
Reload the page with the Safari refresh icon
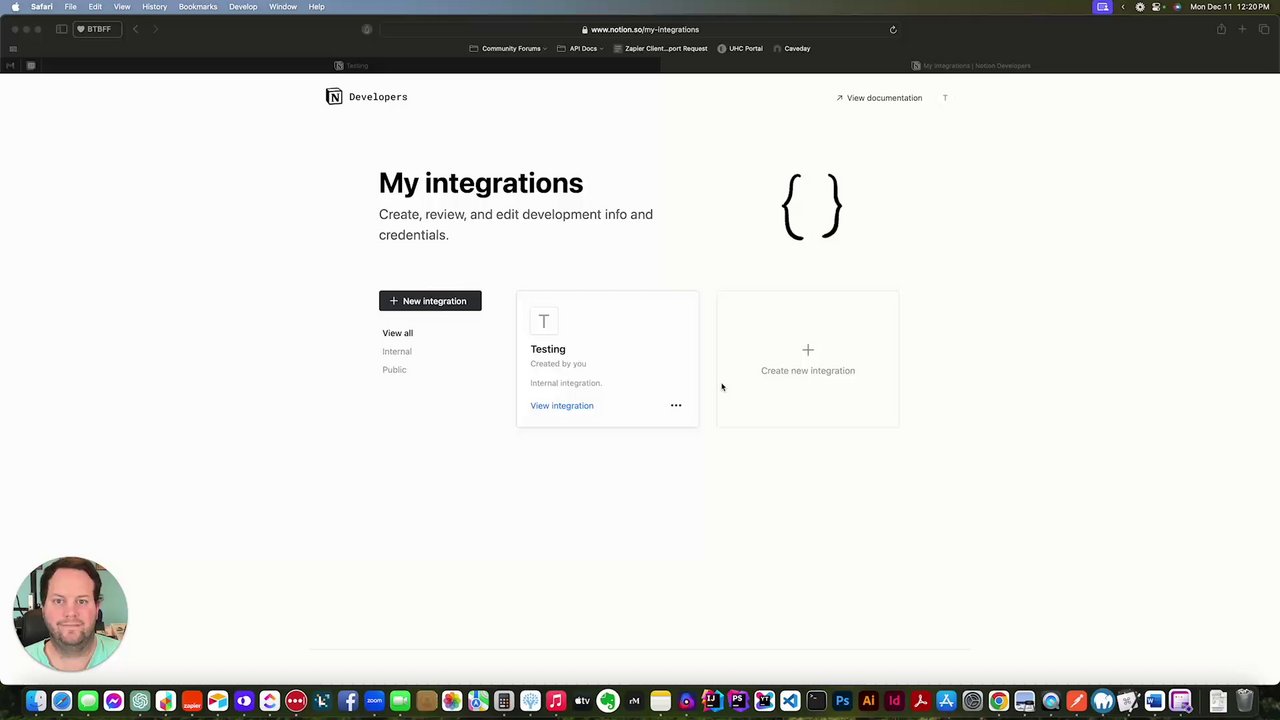893,29
